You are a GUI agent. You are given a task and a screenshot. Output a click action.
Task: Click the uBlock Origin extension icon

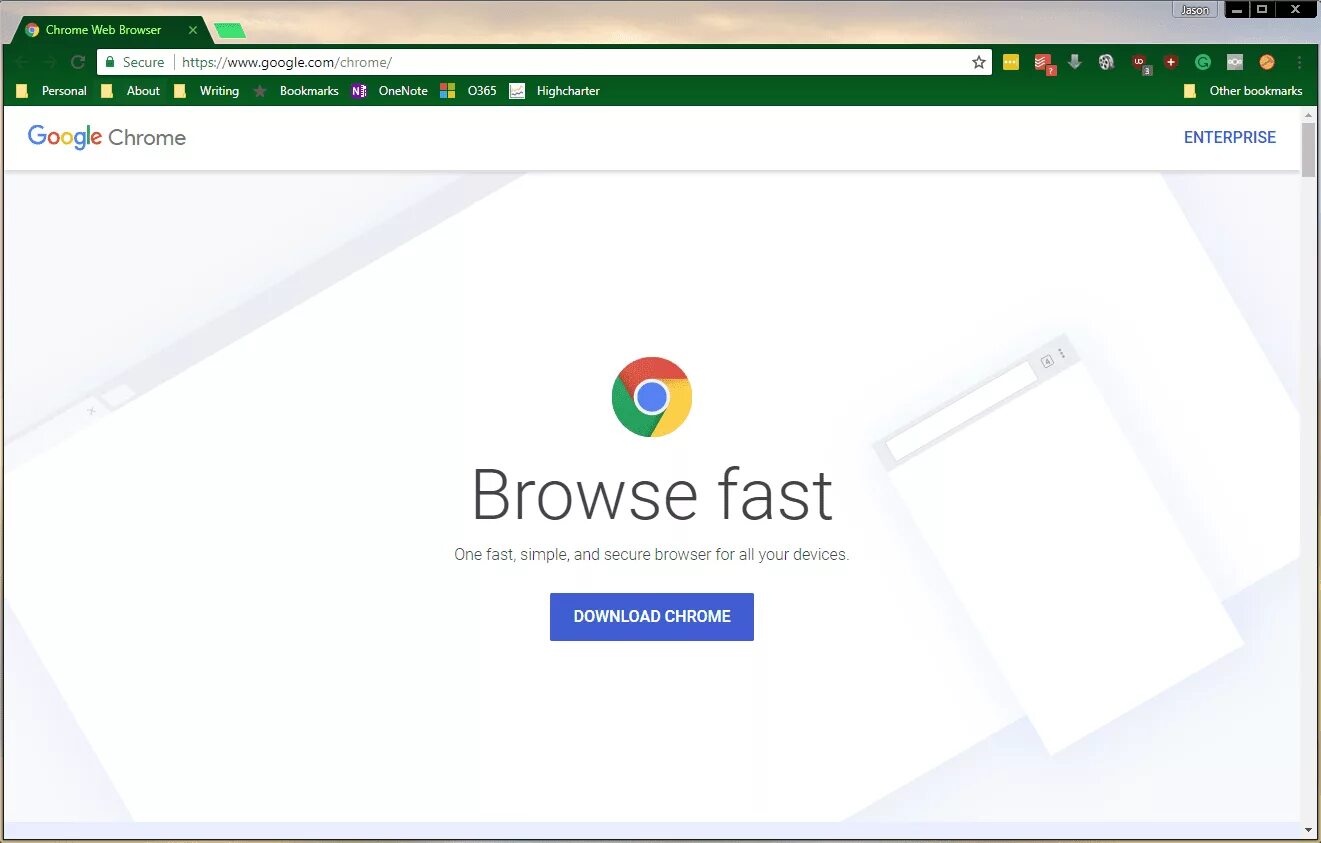(1140, 61)
